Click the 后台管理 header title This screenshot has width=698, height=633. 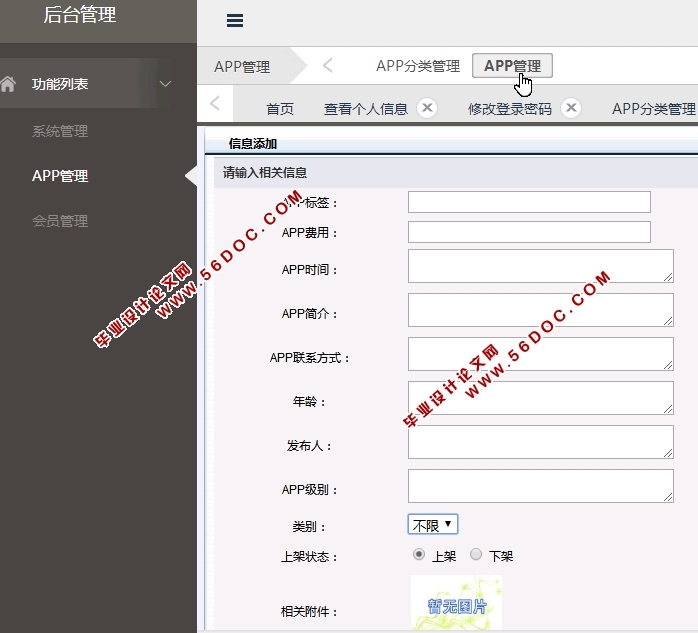pyautogui.click(x=80, y=15)
